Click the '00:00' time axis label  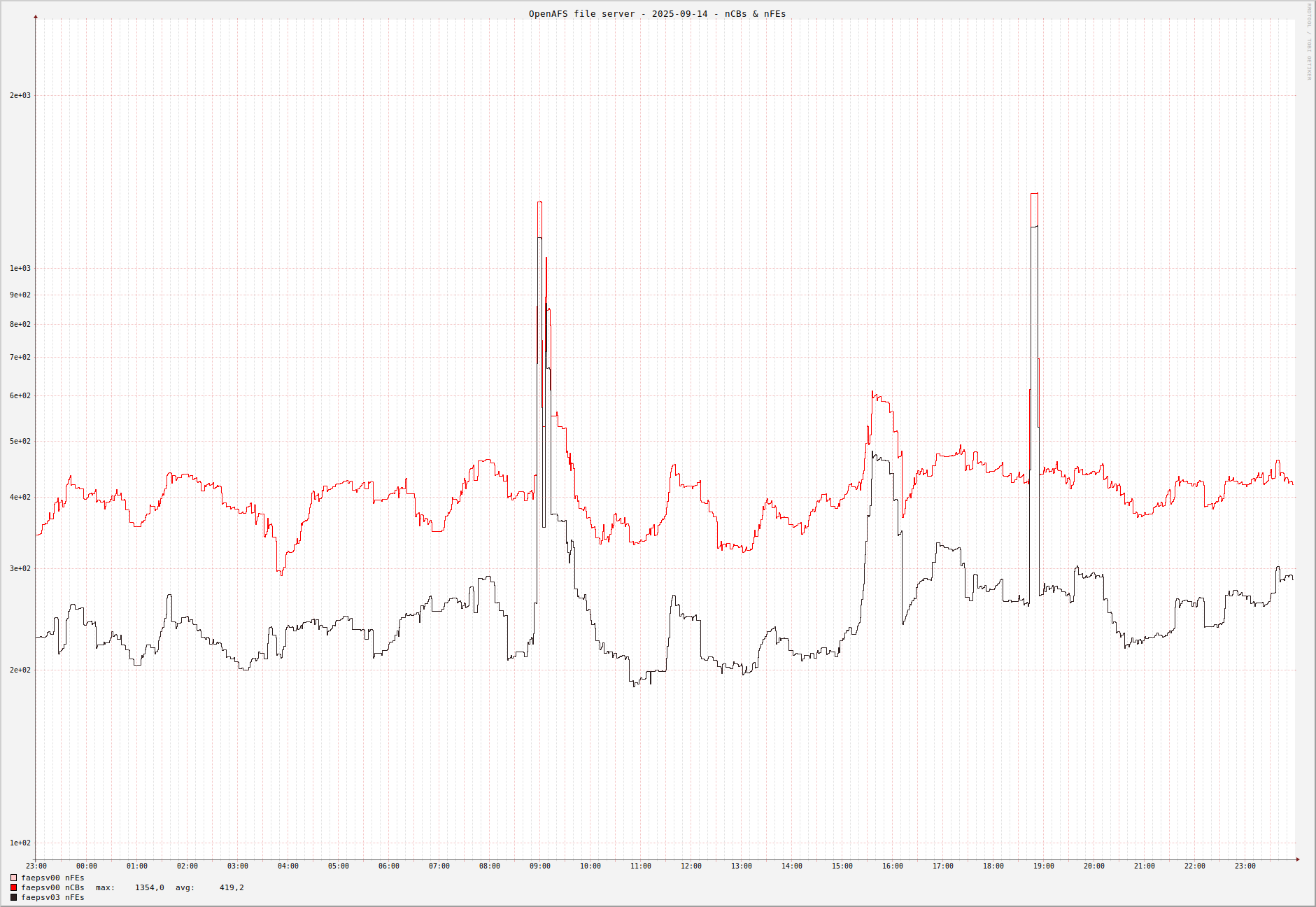[x=87, y=866]
